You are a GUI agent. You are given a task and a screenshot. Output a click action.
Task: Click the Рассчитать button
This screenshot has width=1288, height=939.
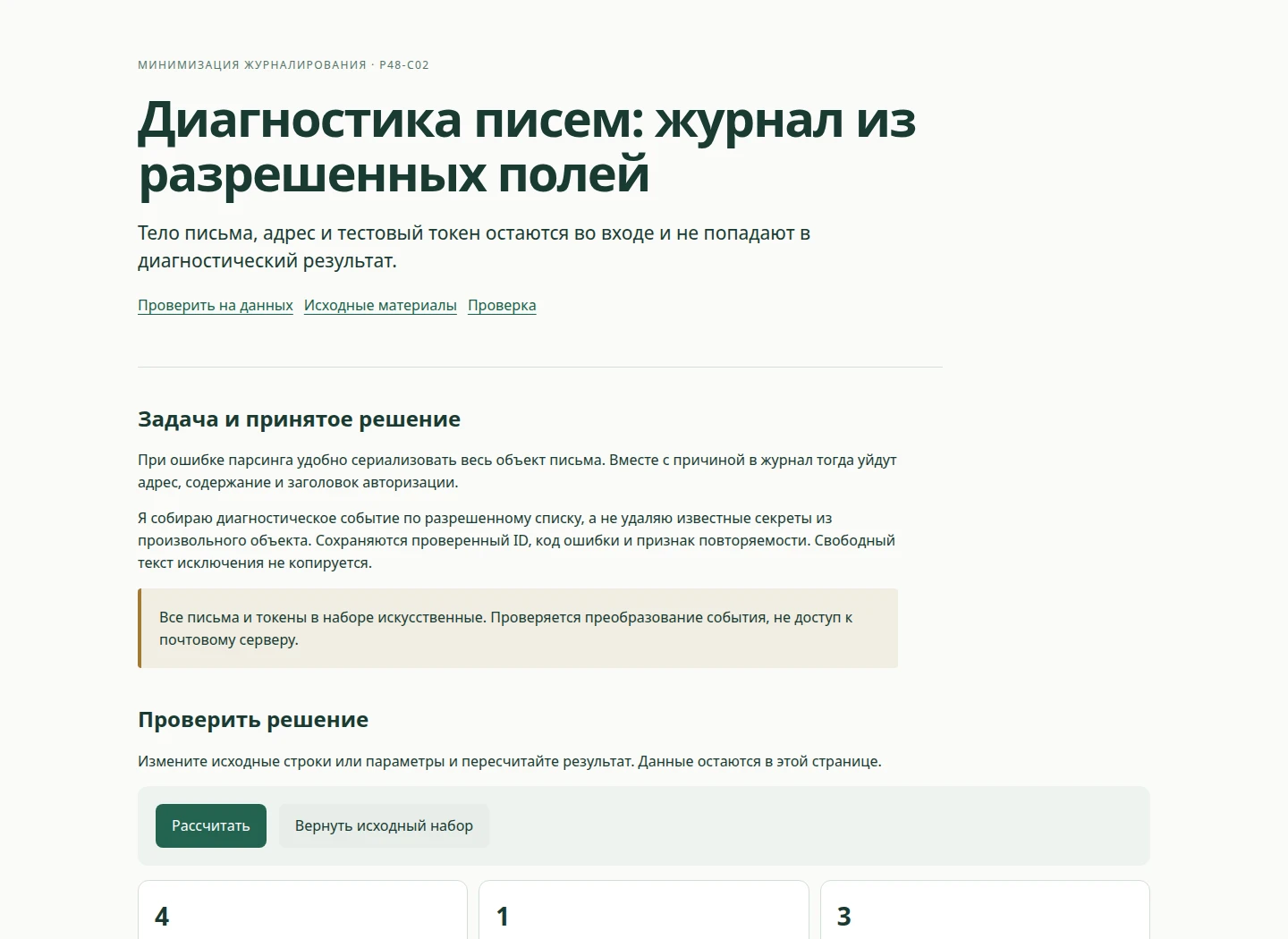[x=211, y=825]
